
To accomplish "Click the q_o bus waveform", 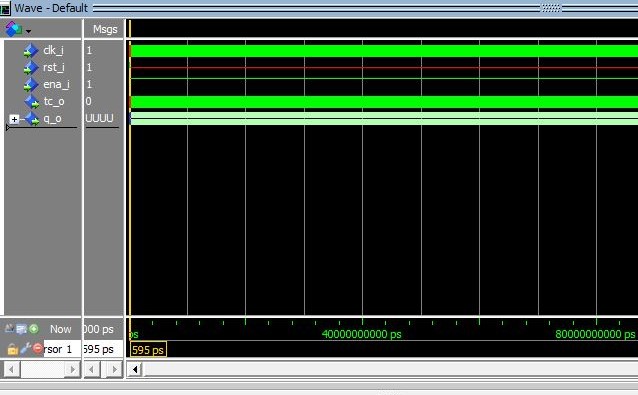I will pyautogui.click(x=384, y=118).
